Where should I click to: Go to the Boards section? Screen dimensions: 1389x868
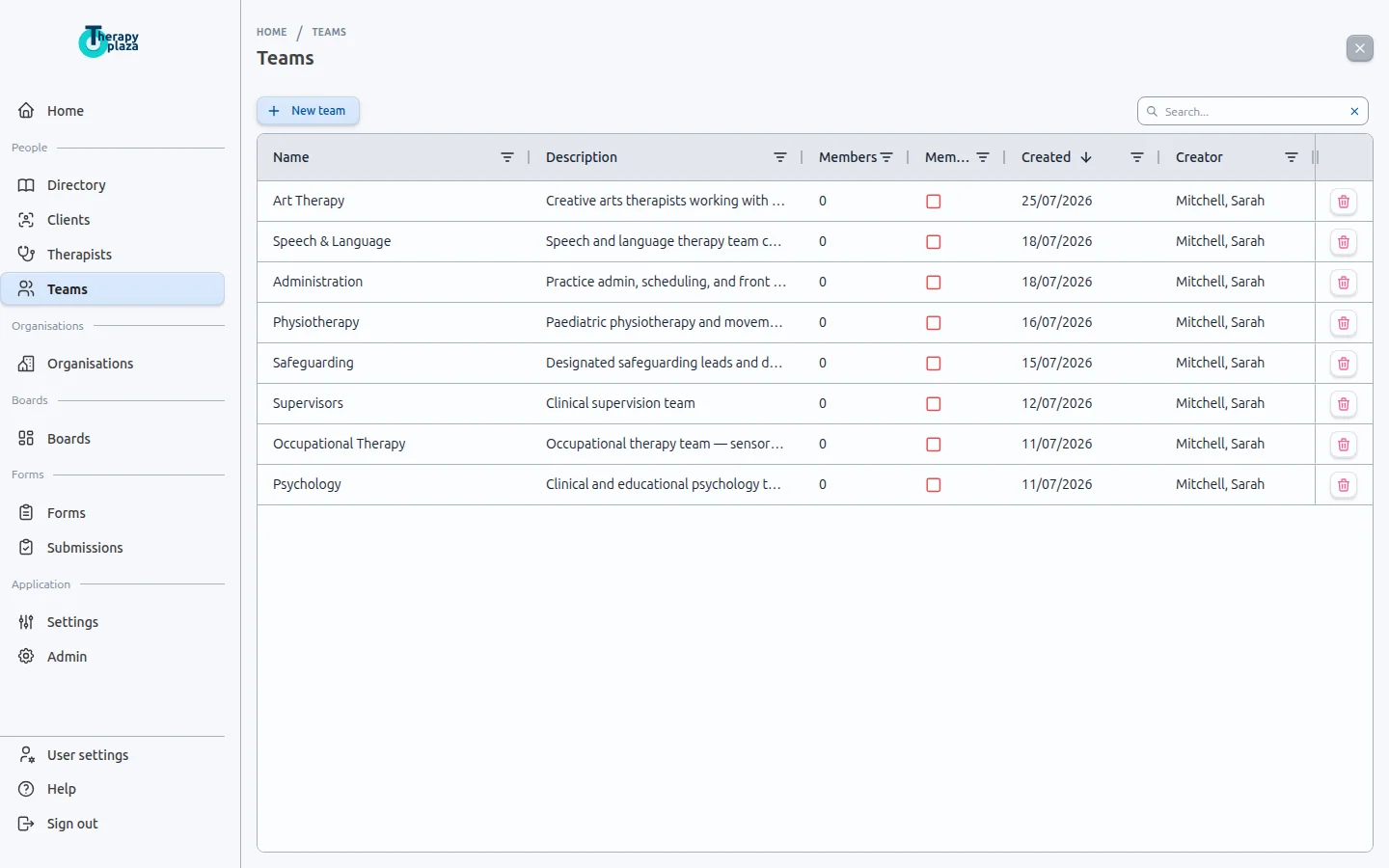tap(113, 439)
